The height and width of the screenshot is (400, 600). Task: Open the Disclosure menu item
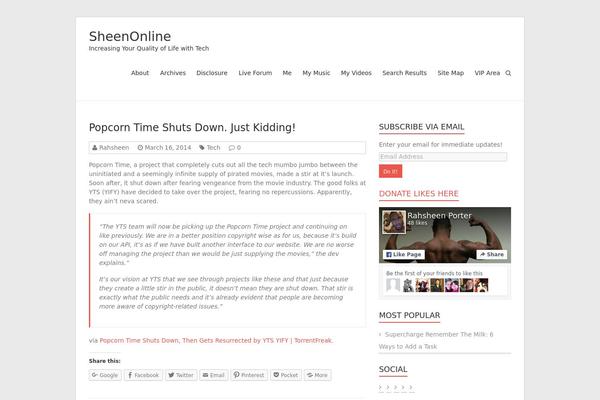tap(212, 73)
